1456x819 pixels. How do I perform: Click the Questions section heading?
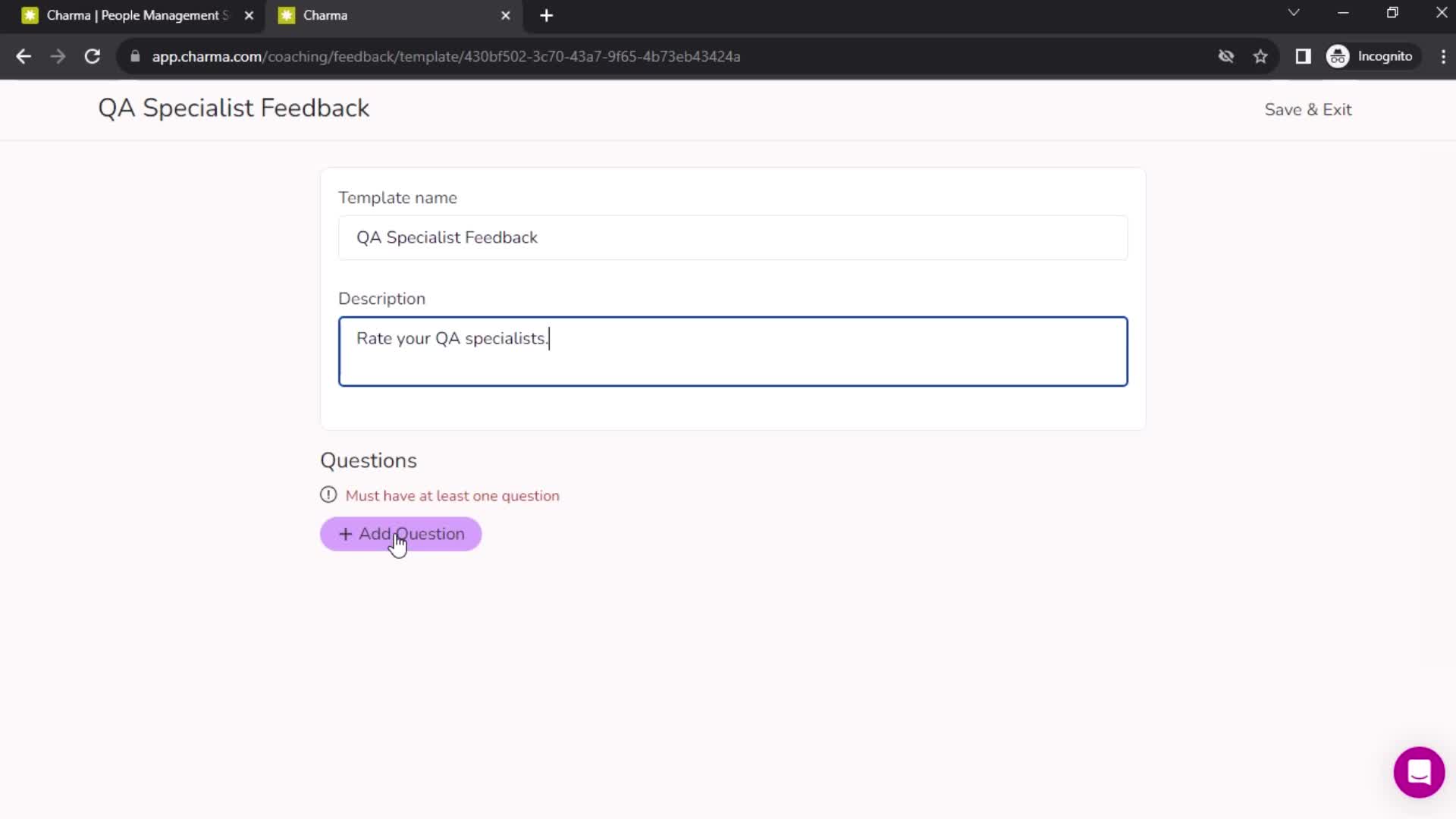[x=369, y=460]
